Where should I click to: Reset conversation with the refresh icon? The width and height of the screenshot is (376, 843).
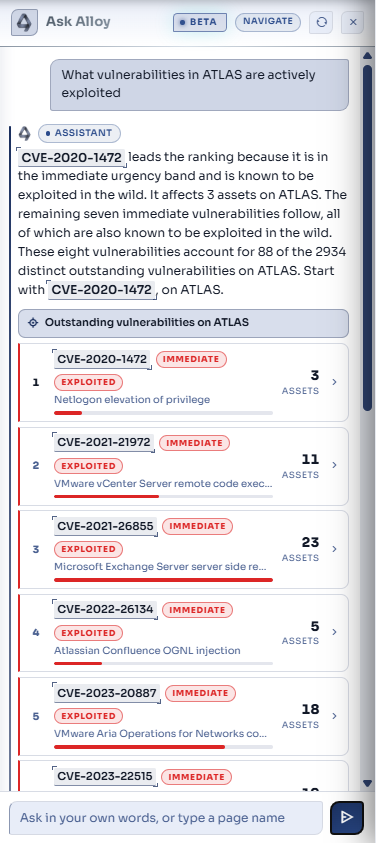point(321,23)
